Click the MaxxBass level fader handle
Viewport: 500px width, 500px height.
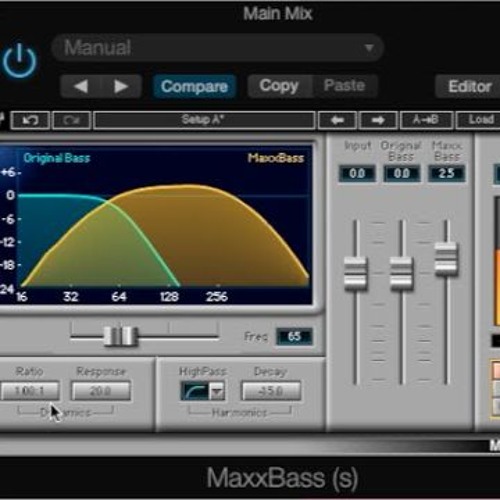(446, 259)
